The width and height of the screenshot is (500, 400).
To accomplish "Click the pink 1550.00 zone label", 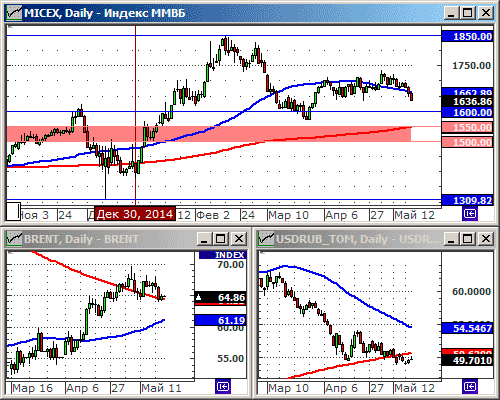I will click(x=467, y=127).
